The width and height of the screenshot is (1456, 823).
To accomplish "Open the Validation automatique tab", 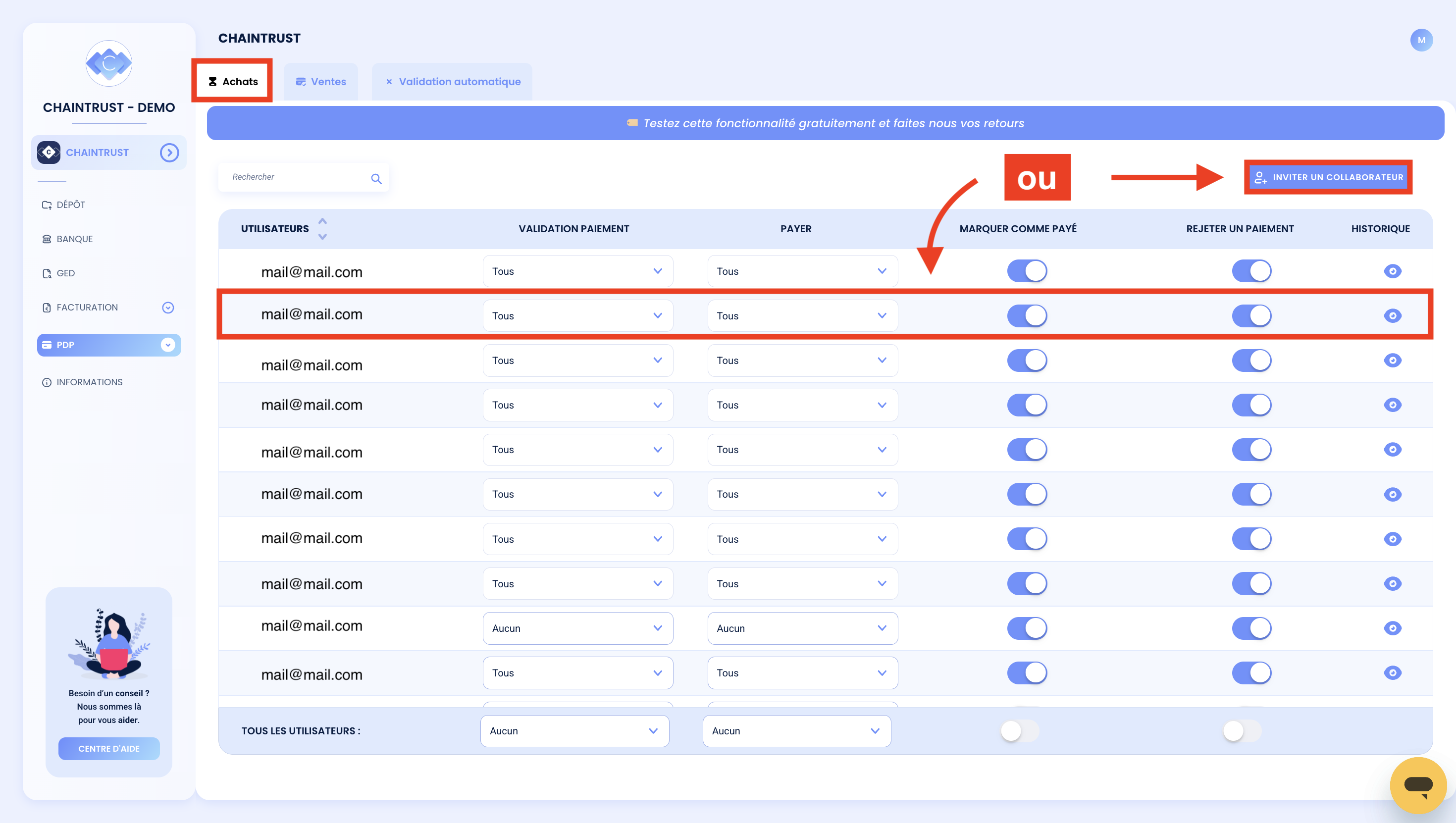I will coord(452,81).
